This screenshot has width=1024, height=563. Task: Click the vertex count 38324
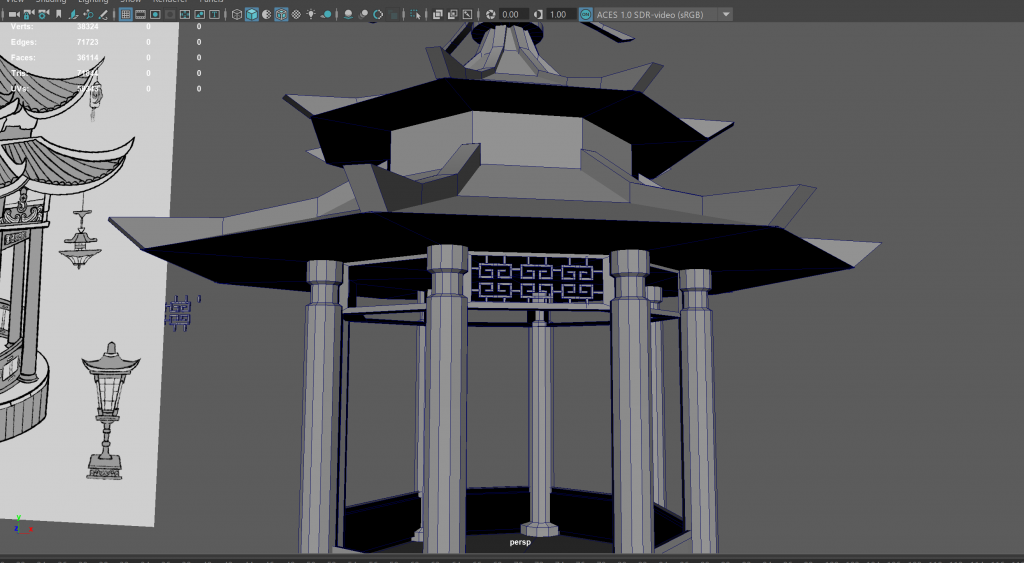pyautogui.click(x=88, y=27)
